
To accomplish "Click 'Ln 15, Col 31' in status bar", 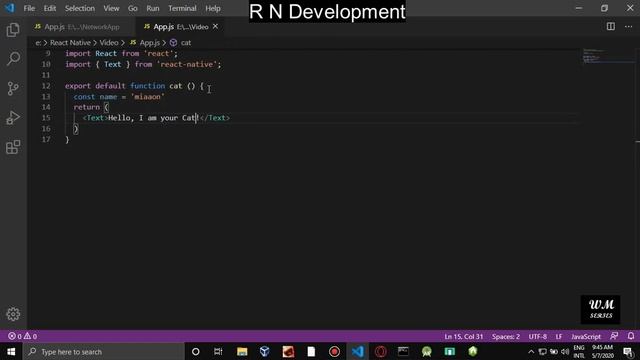I will 463,336.
